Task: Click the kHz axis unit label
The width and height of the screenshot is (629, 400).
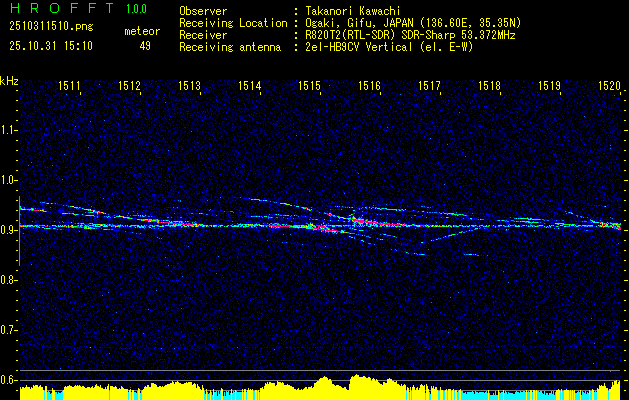Action: [x=9, y=81]
